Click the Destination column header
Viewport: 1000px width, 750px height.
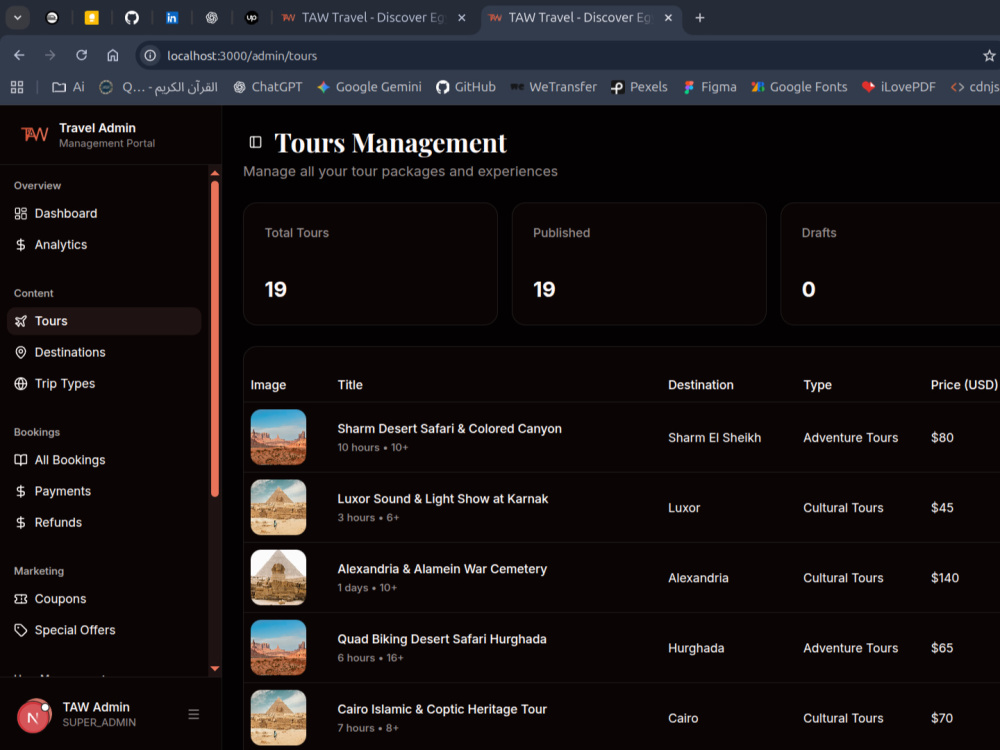point(701,385)
